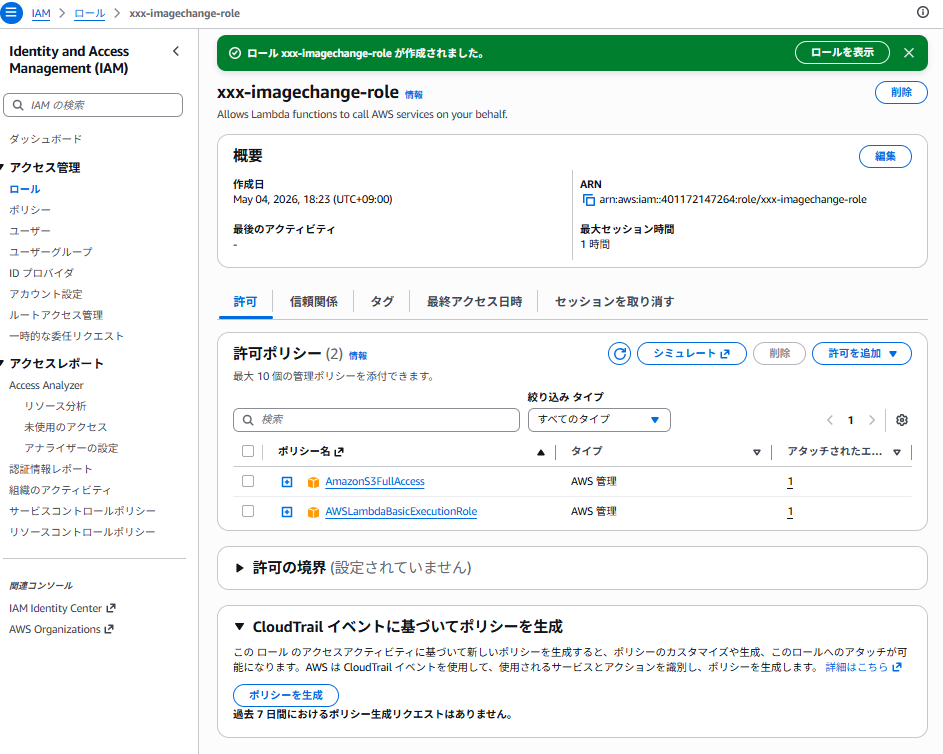Open the シミュレート policy simulator button

(692, 354)
